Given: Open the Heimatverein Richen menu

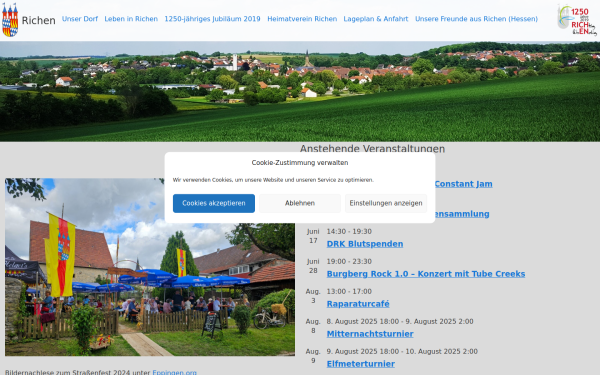Looking at the screenshot, I should point(302,19).
